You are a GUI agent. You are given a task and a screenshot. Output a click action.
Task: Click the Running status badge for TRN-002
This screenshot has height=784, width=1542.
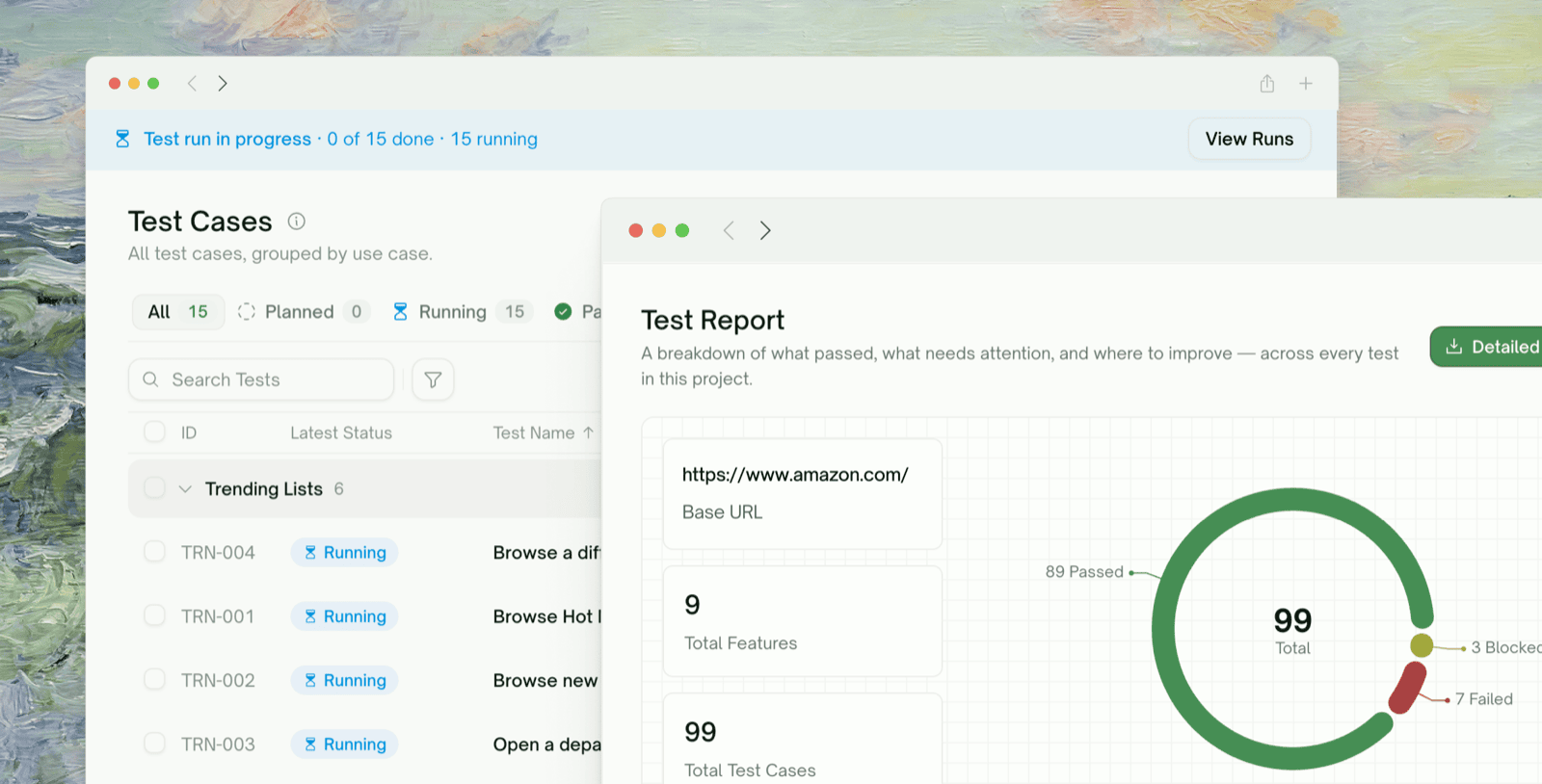pyautogui.click(x=345, y=680)
